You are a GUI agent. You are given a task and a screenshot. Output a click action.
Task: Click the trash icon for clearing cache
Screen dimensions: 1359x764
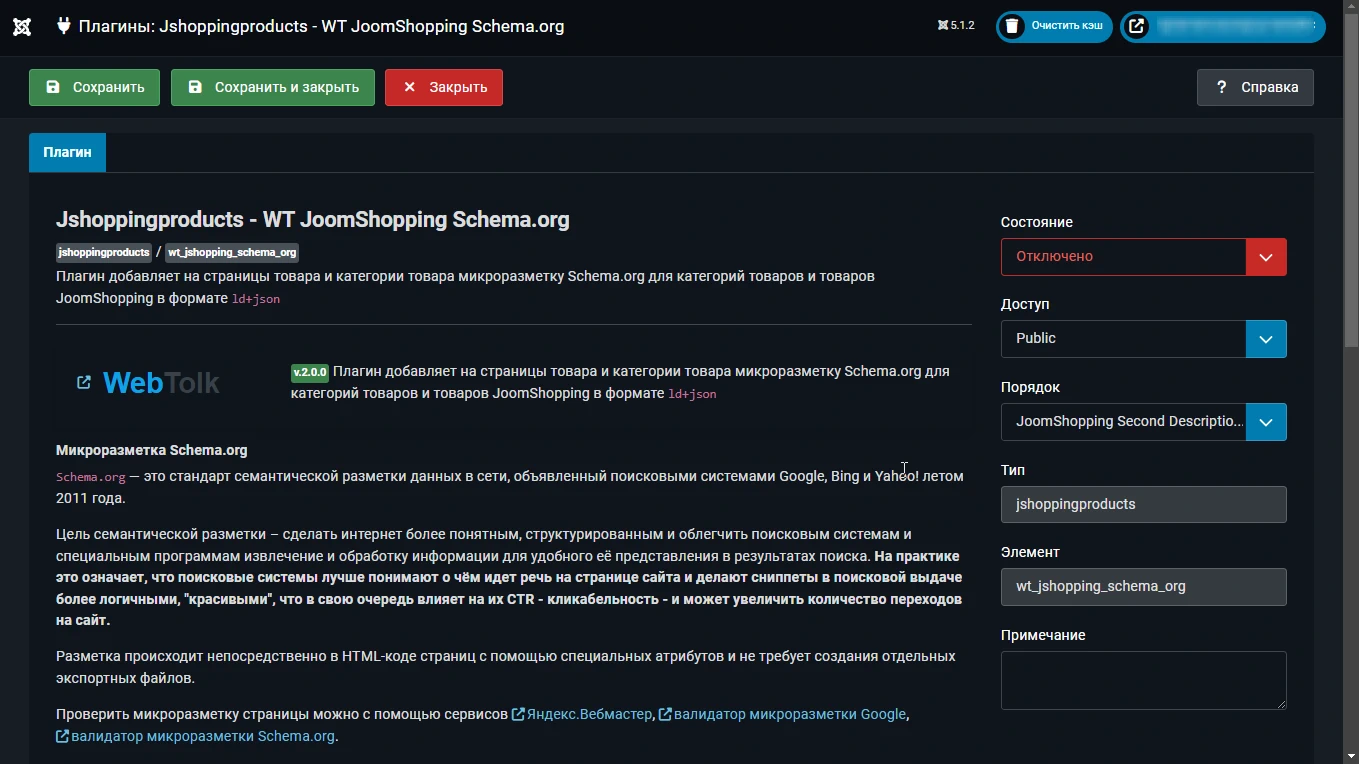1012,27
